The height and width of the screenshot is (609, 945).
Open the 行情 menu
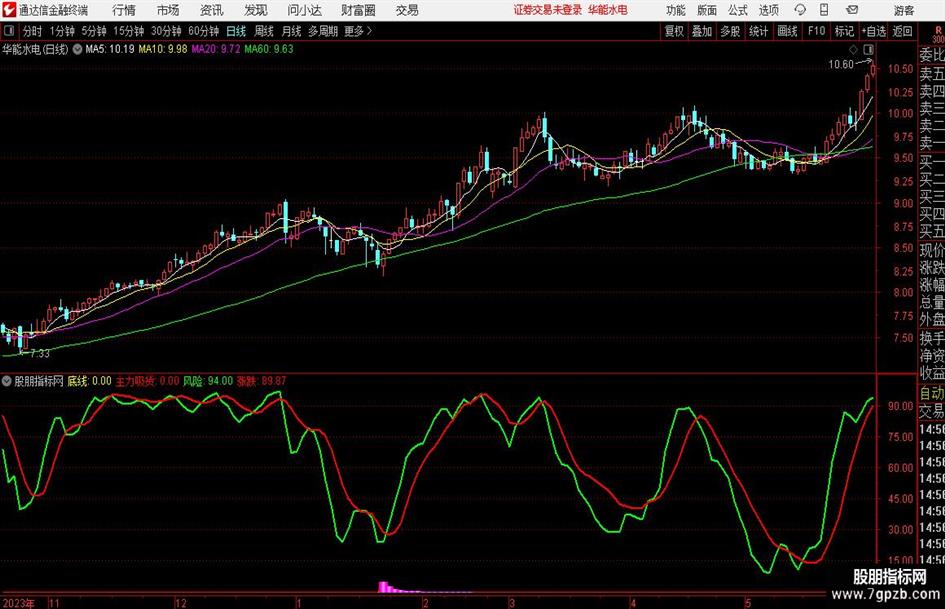[124, 10]
